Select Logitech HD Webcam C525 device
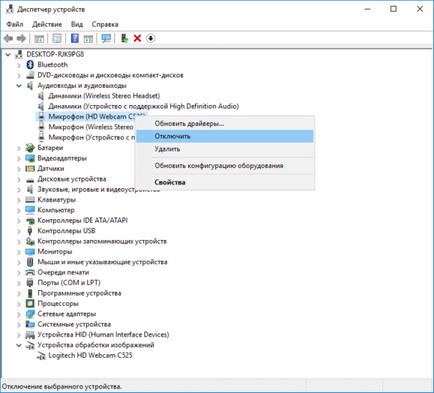The width and height of the screenshot is (434, 393). click(x=90, y=355)
